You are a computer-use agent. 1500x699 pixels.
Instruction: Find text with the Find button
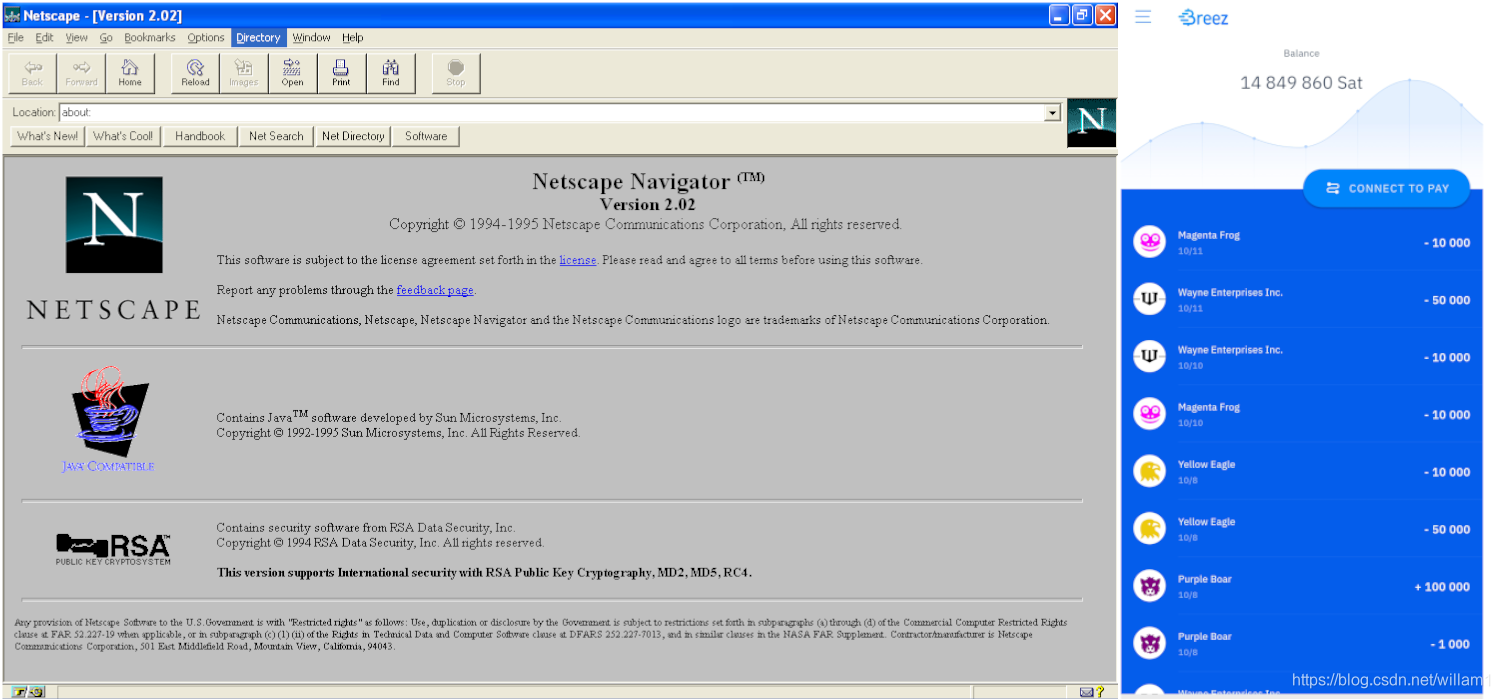click(x=390, y=73)
